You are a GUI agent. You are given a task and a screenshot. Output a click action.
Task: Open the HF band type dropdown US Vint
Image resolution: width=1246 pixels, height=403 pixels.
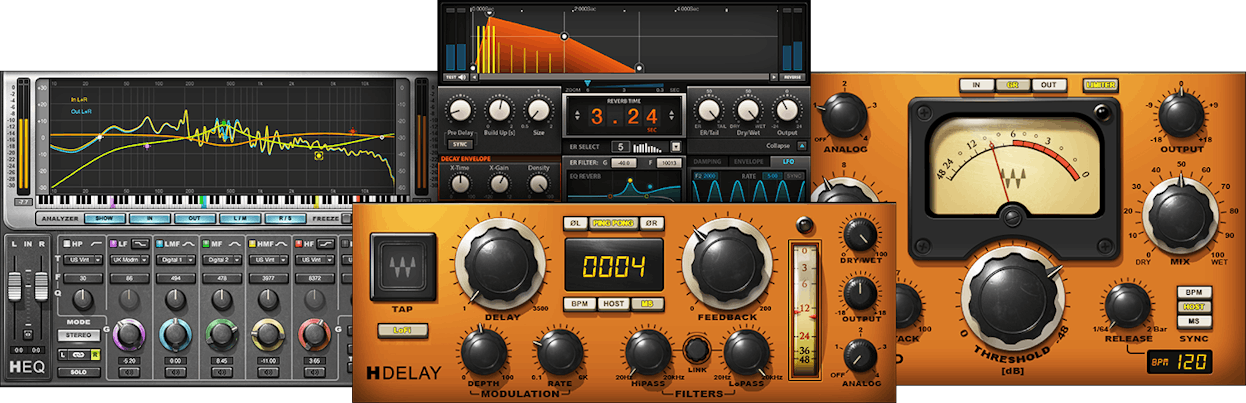[314, 259]
